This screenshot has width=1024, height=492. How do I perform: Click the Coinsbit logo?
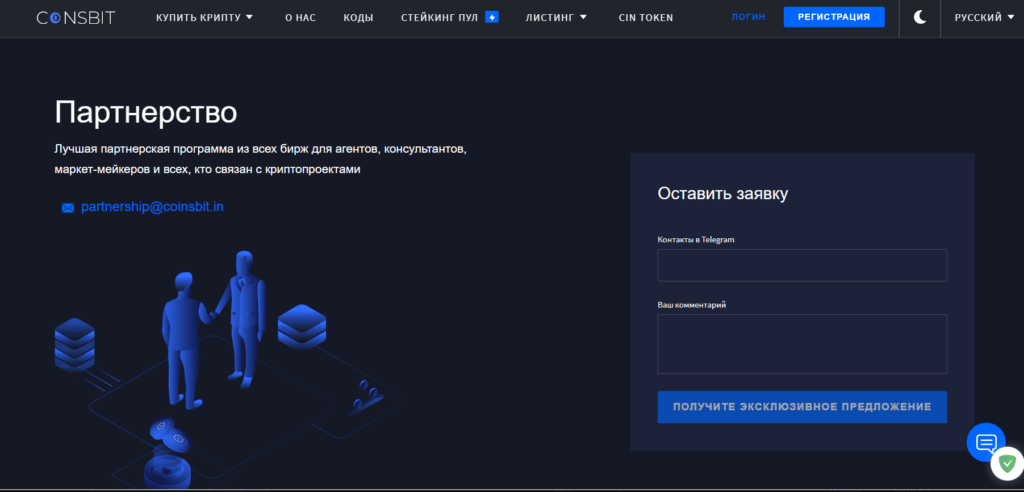(76, 18)
